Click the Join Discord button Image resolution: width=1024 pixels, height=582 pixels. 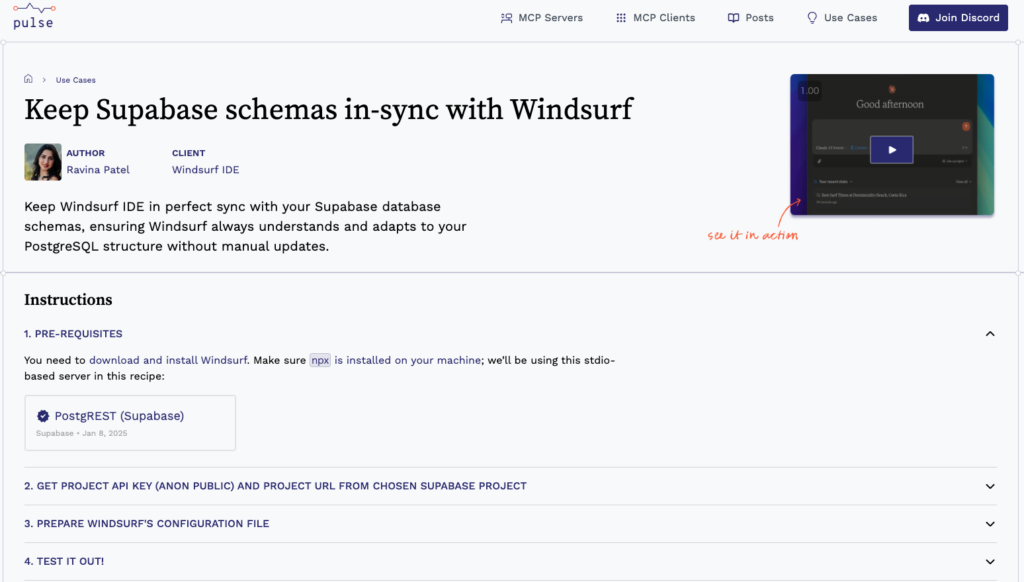click(x=958, y=18)
